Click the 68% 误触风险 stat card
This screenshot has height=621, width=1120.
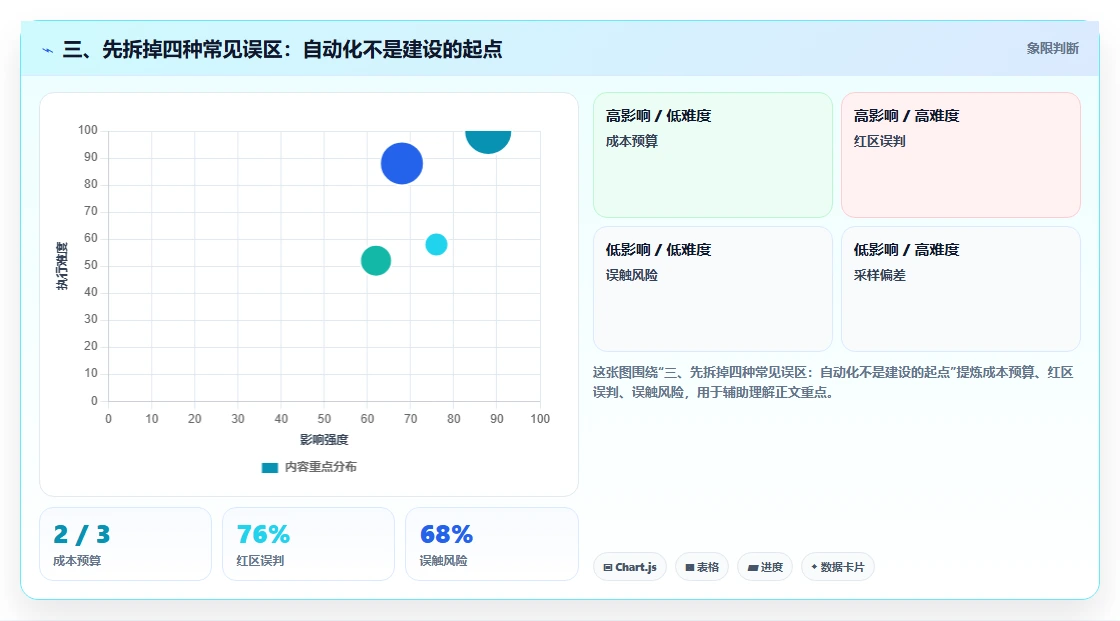click(491, 544)
